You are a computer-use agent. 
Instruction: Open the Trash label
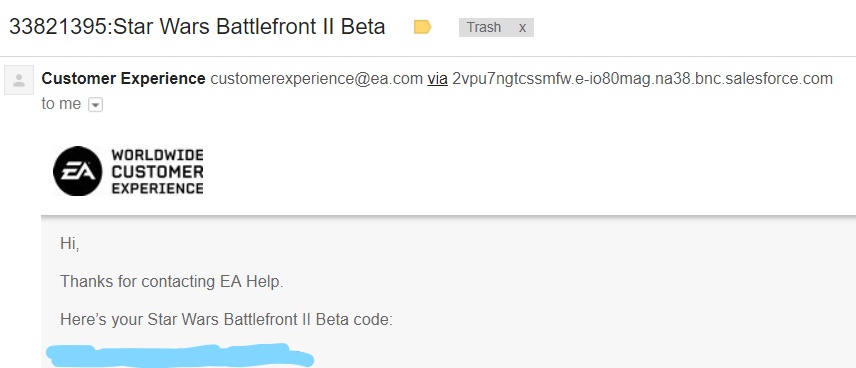(x=484, y=27)
